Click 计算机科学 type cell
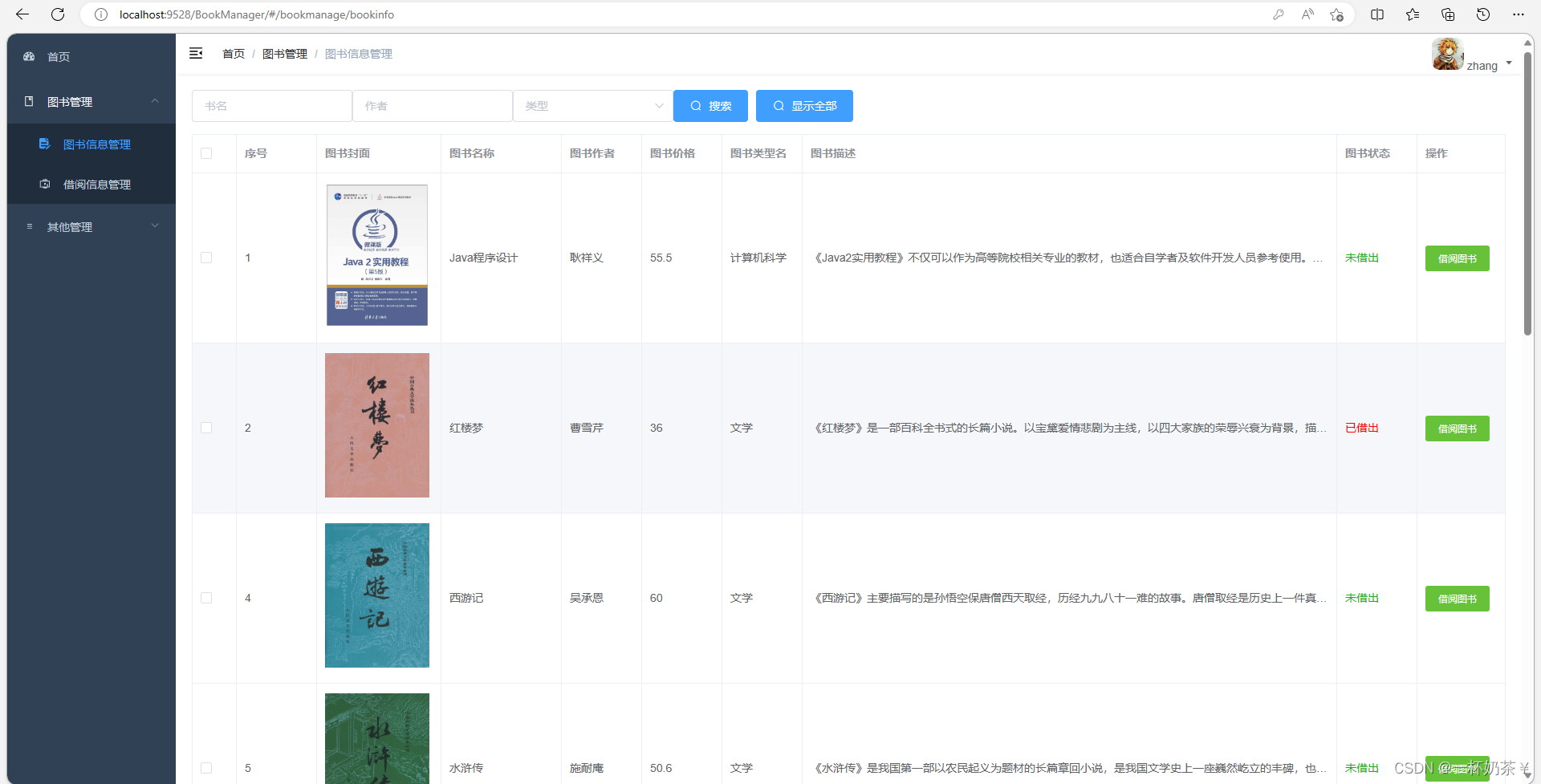The image size is (1541, 784). (758, 258)
